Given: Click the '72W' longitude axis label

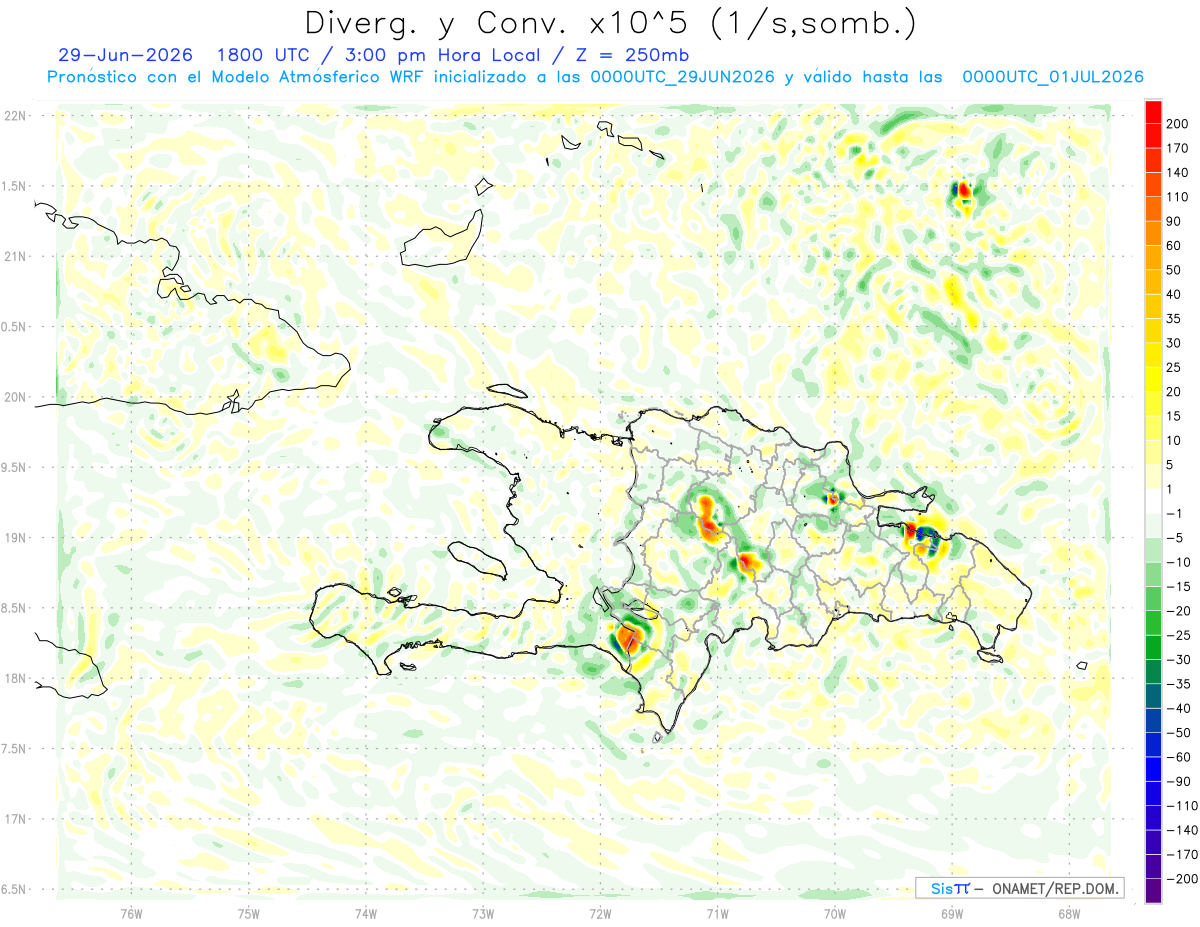Looking at the screenshot, I should coord(600,913).
